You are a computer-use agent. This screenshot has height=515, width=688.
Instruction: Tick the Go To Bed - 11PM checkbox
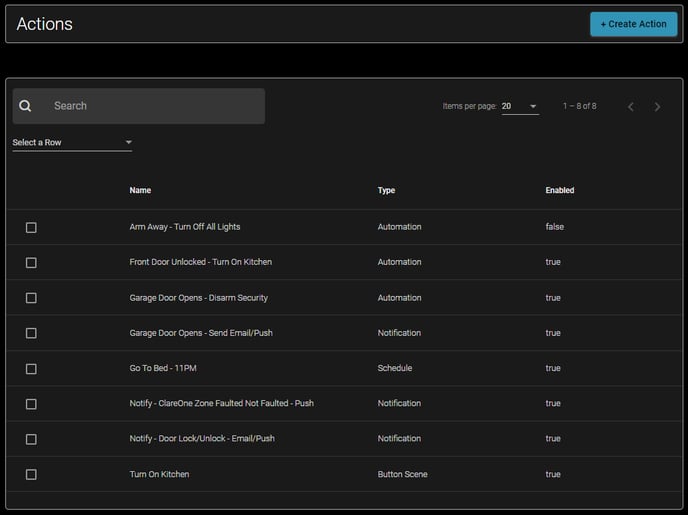(x=31, y=369)
